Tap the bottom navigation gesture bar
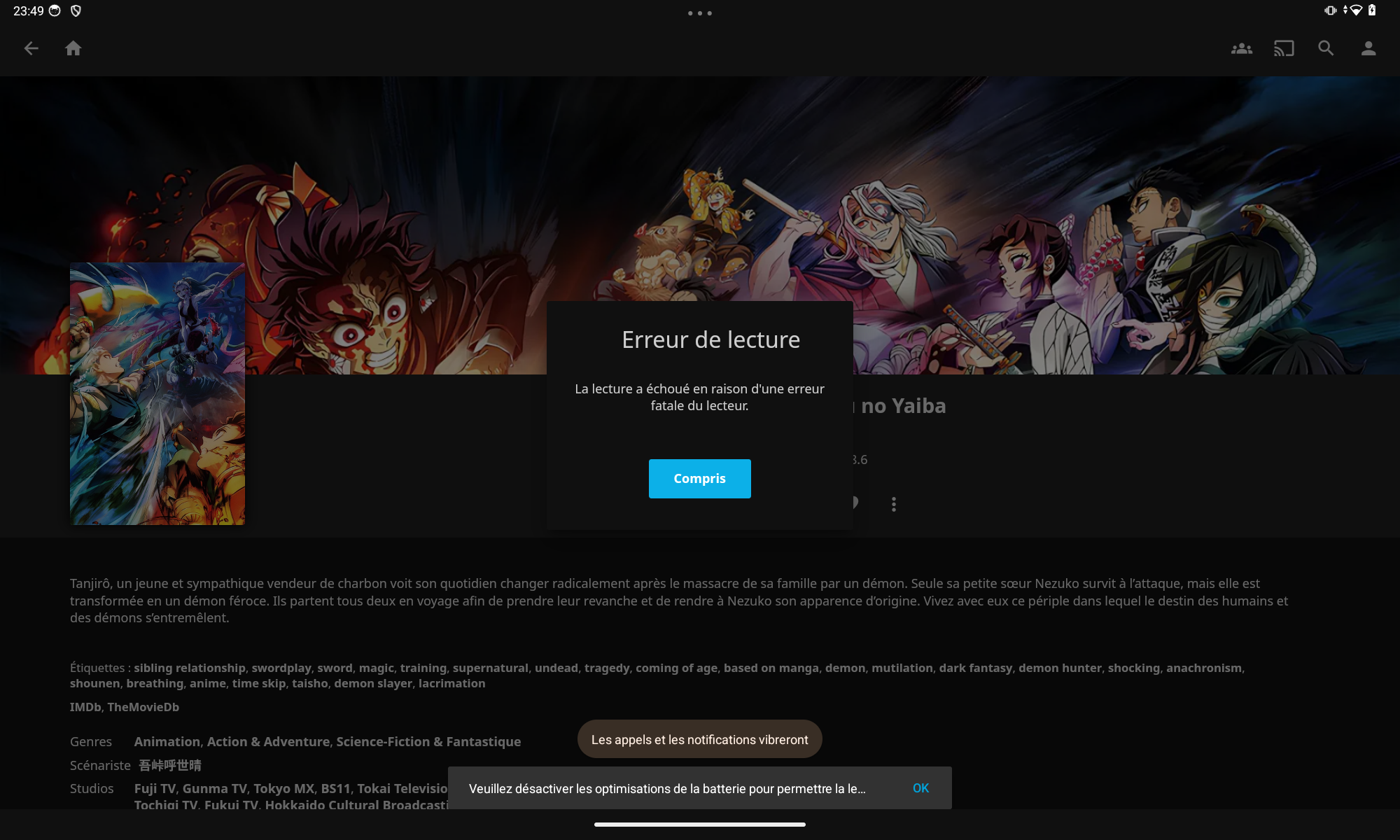 pyautogui.click(x=700, y=825)
